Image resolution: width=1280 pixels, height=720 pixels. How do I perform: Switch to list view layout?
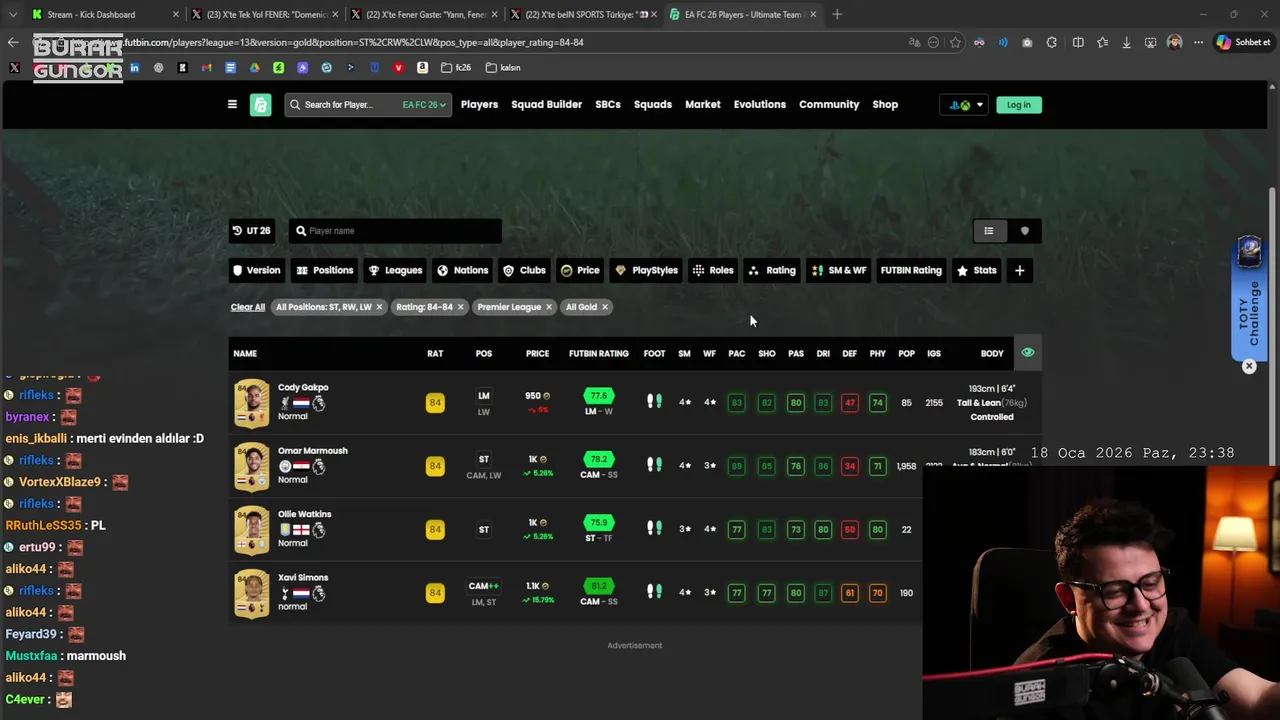(x=989, y=231)
